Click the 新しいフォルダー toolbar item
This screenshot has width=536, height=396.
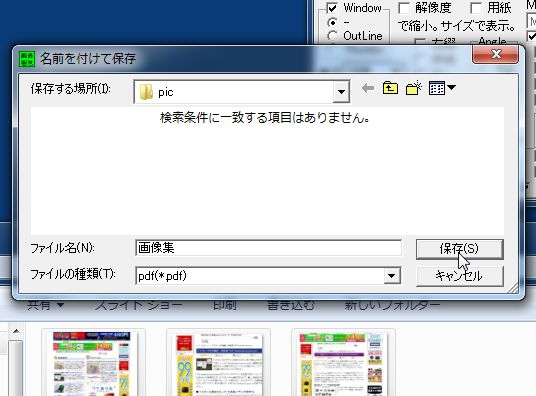click(392, 304)
